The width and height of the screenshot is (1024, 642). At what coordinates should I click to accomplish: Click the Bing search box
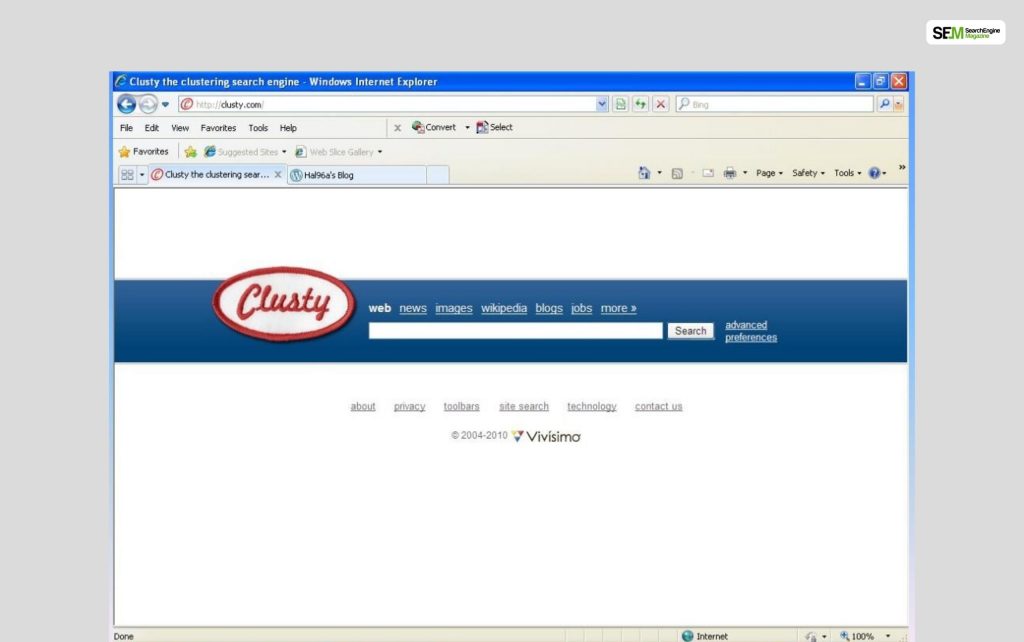(x=775, y=104)
